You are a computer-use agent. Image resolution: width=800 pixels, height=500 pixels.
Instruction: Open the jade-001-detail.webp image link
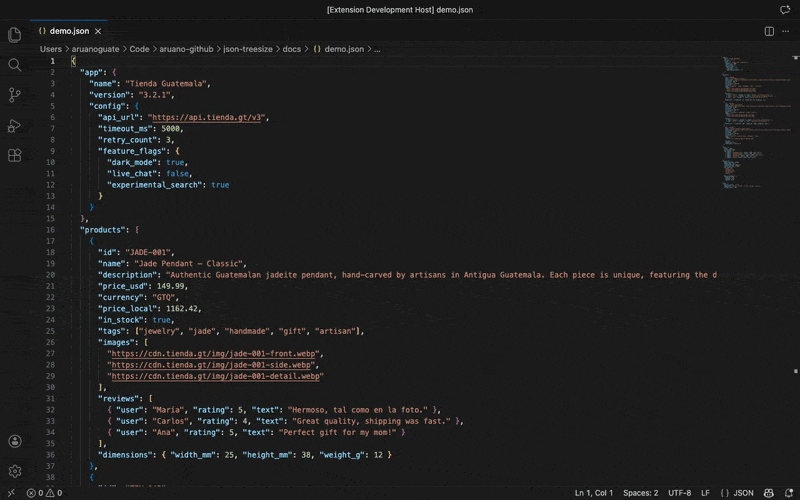[215, 376]
